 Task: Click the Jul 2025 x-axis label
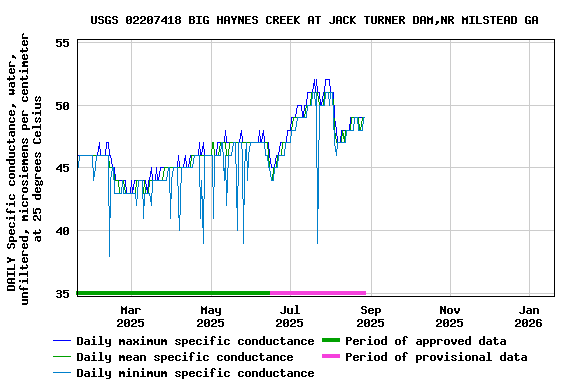tap(289, 316)
